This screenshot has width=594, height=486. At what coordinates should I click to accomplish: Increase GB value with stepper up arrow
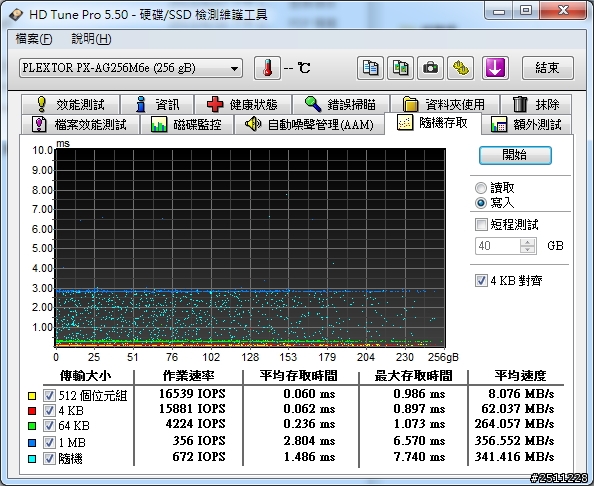[528, 242]
